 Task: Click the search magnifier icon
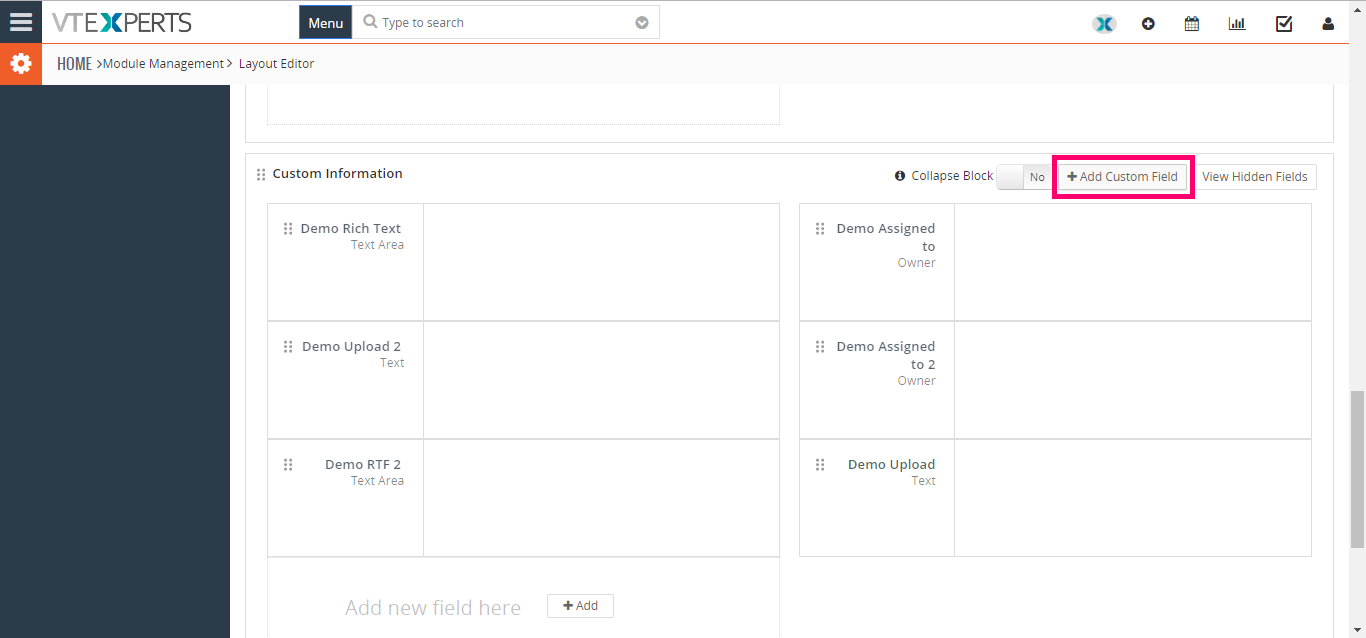coord(370,22)
